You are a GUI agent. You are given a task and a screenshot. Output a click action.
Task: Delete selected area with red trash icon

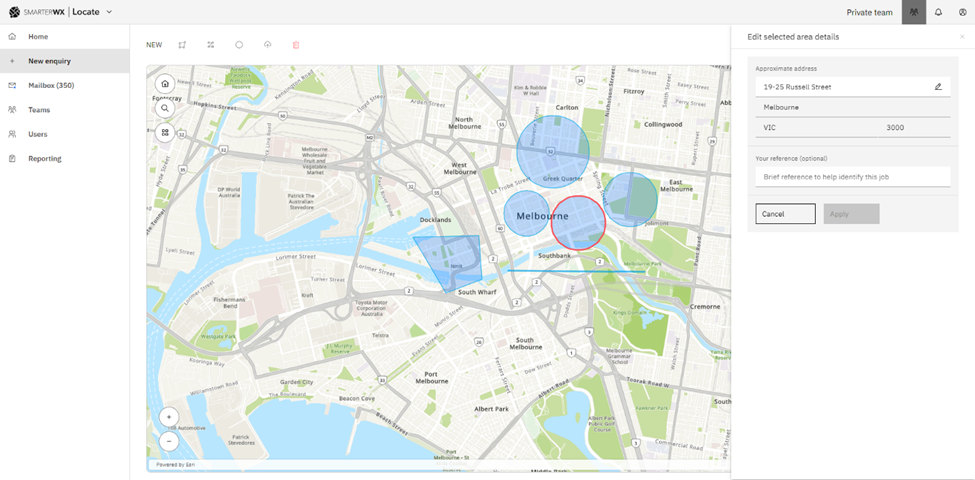pos(296,45)
